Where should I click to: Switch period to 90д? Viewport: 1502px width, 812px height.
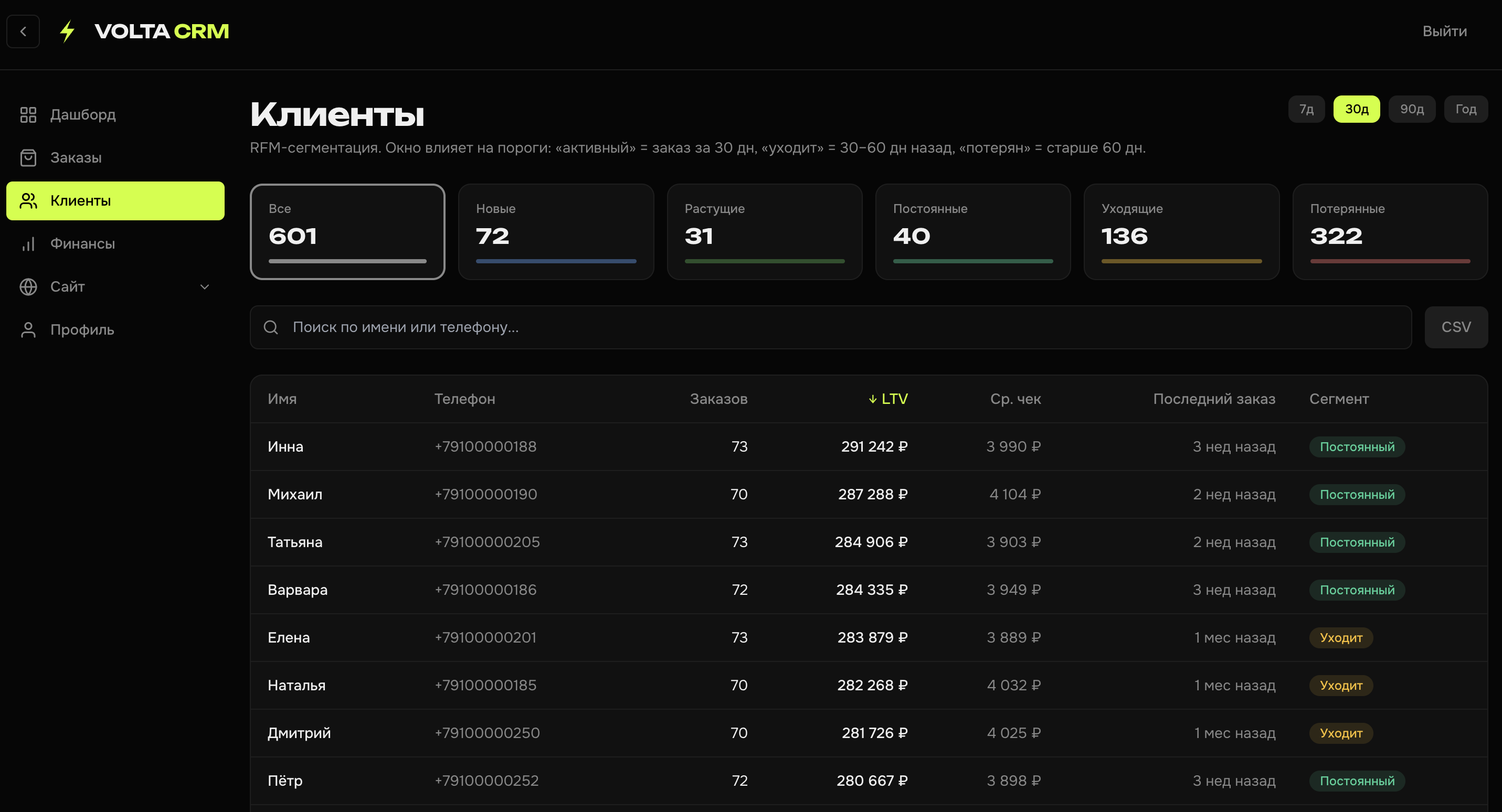coord(1412,110)
